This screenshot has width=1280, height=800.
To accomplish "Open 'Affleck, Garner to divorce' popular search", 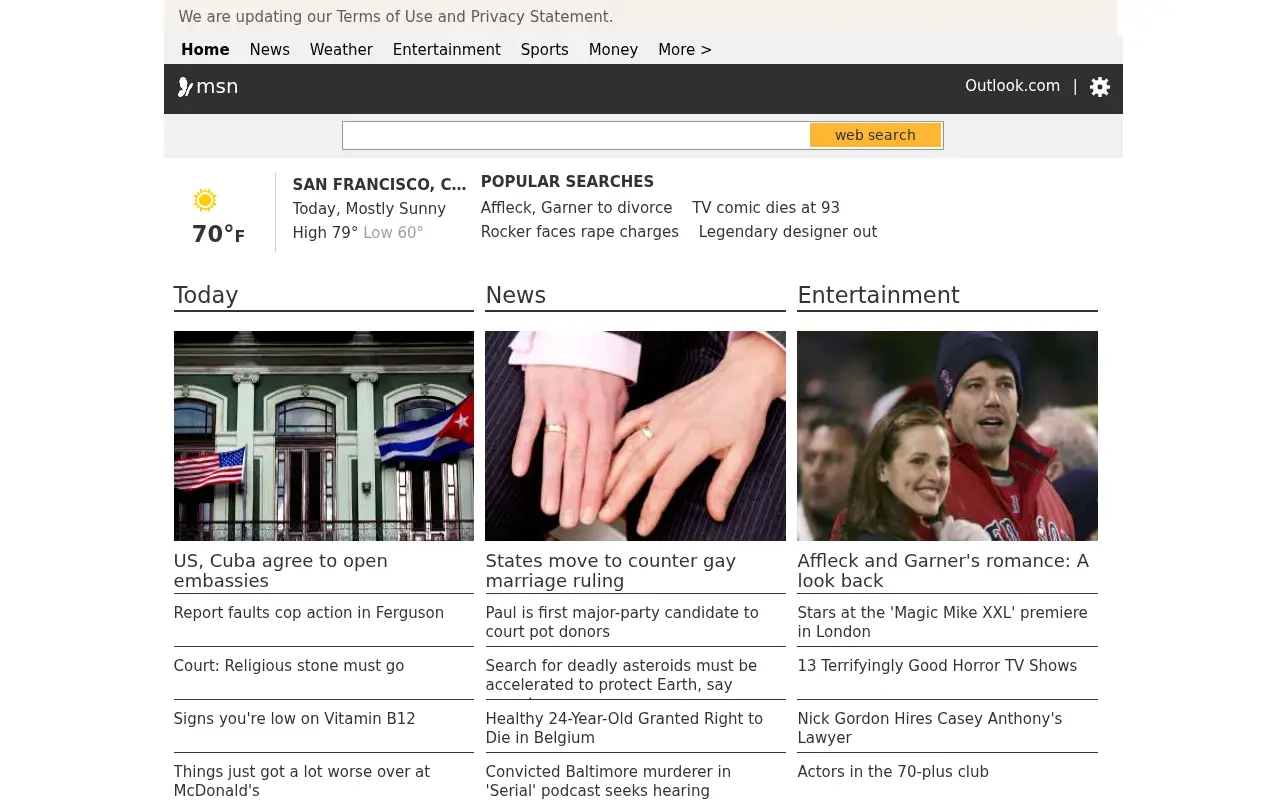I will coord(576,208).
